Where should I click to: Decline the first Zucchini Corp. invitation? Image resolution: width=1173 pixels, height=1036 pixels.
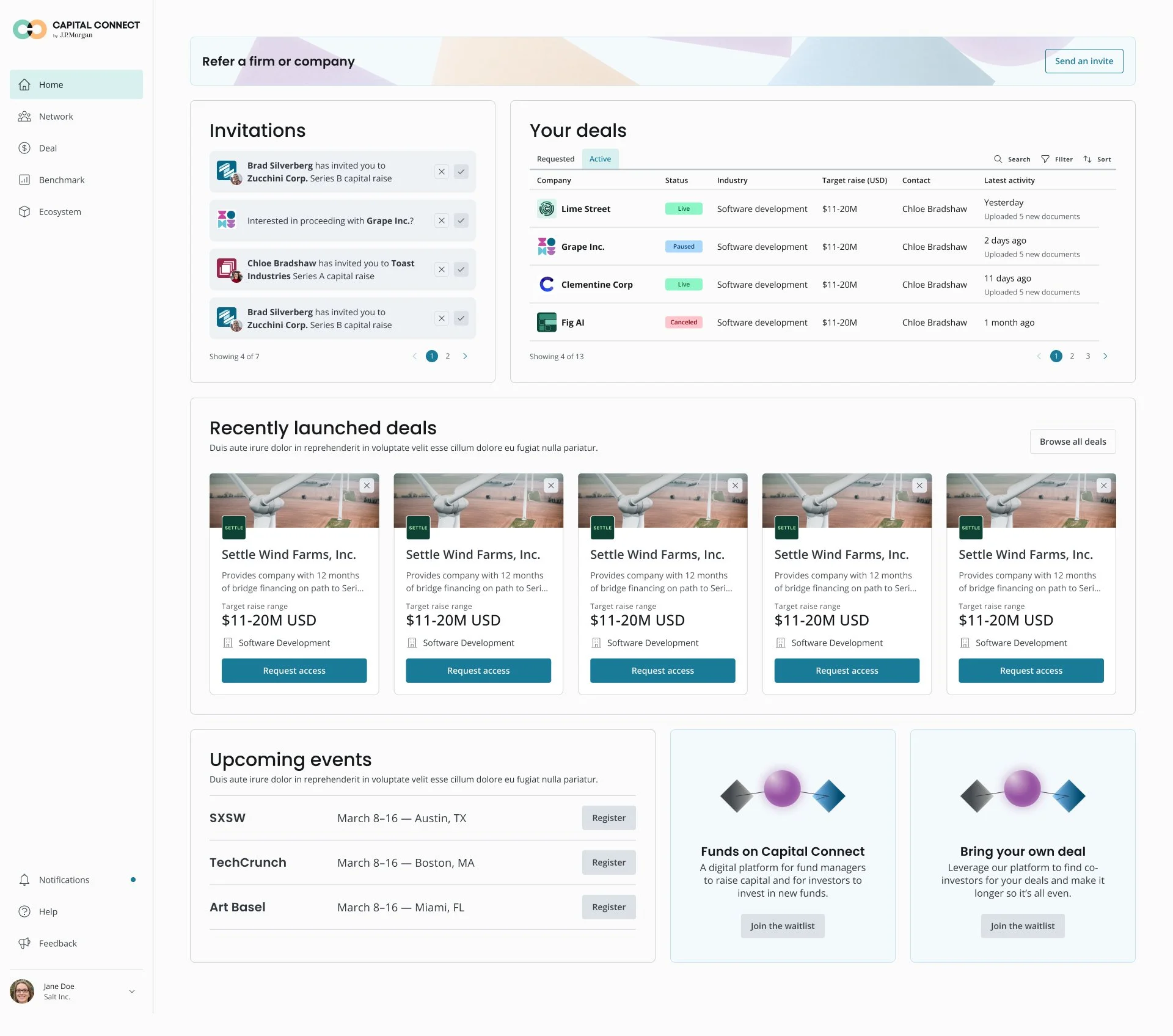pyautogui.click(x=442, y=172)
